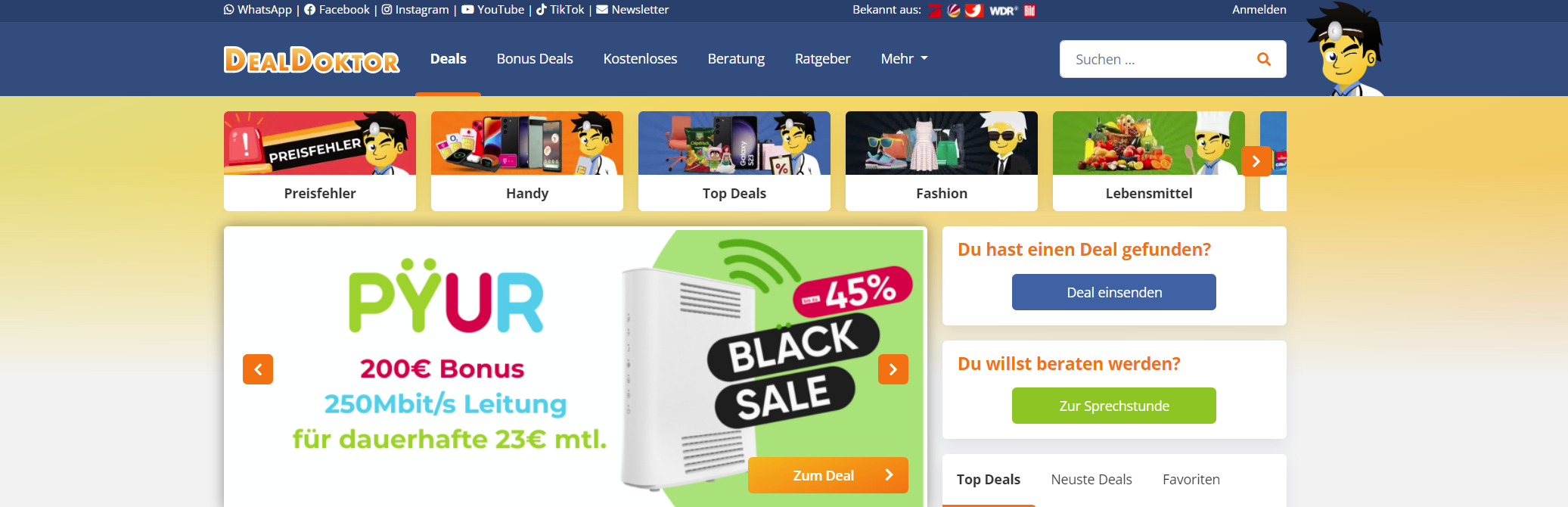Open the WhatsApp link in top bar
This screenshot has height=507, width=1568.
[258, 10]
